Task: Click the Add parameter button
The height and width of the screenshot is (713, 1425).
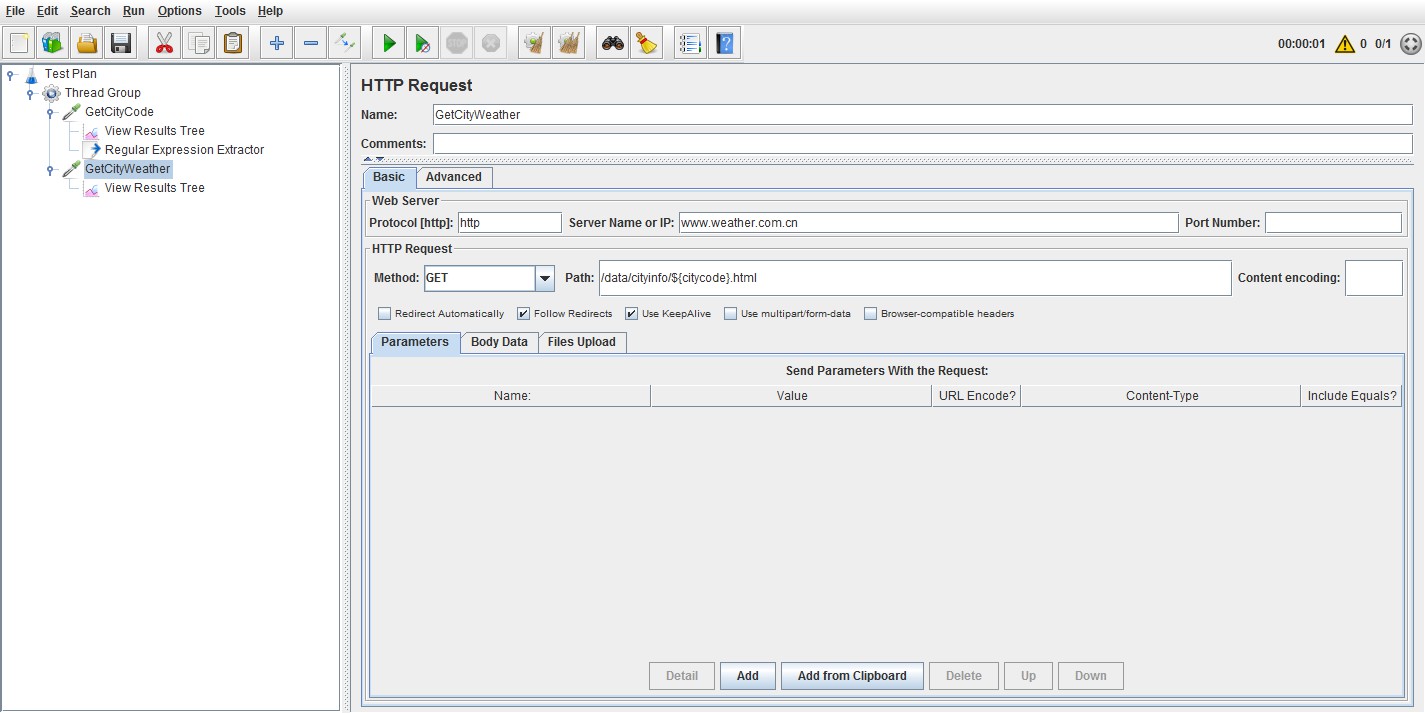Action: [x=748, y=676]
